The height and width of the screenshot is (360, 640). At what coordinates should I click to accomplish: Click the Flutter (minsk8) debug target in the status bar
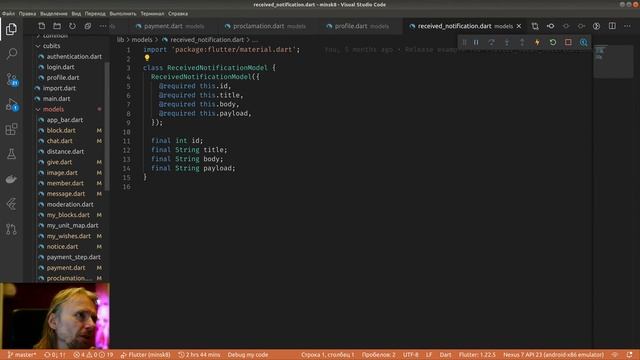pos(145,355)
